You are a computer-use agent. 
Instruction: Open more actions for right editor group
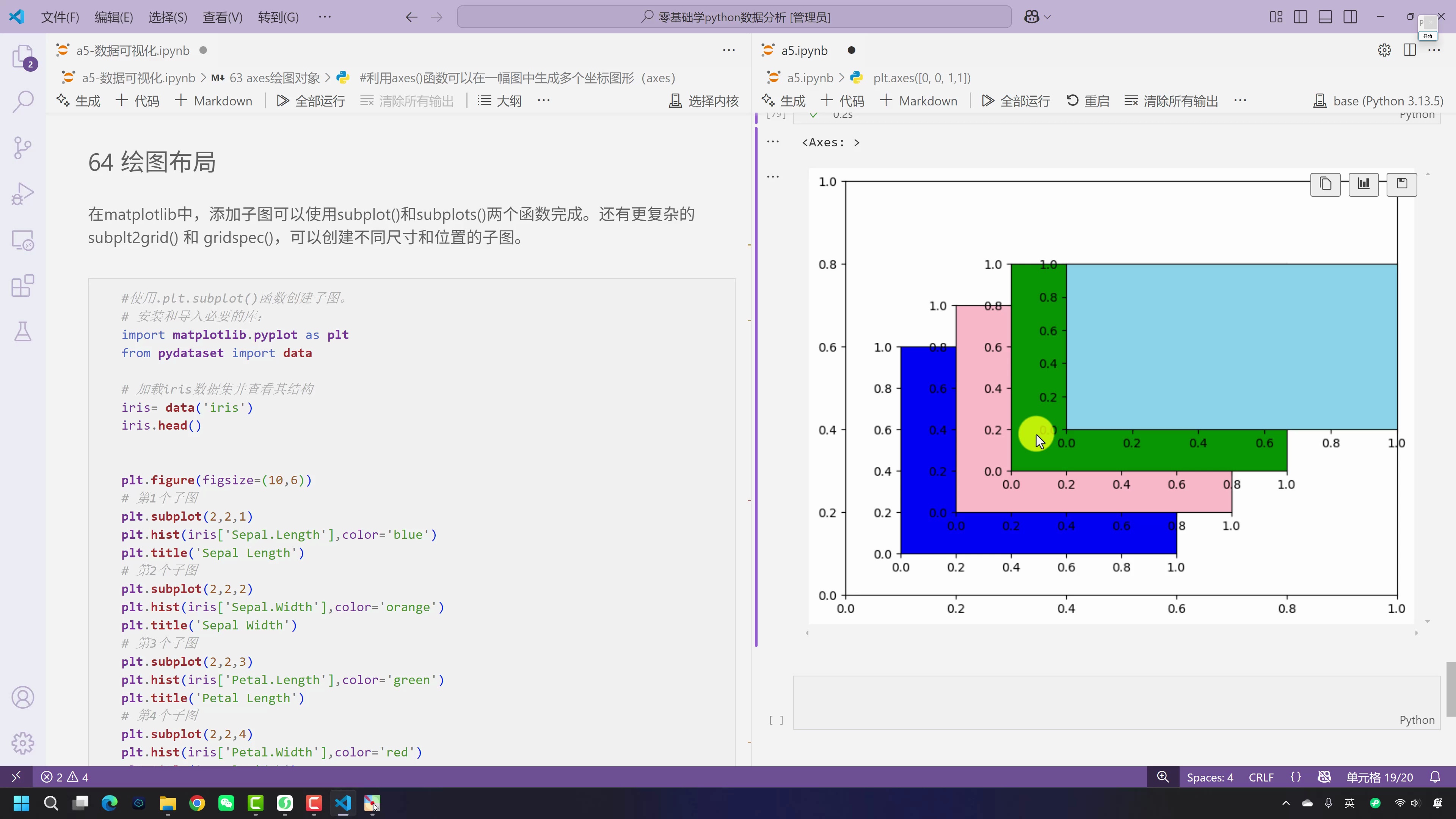click(1434, 50)
